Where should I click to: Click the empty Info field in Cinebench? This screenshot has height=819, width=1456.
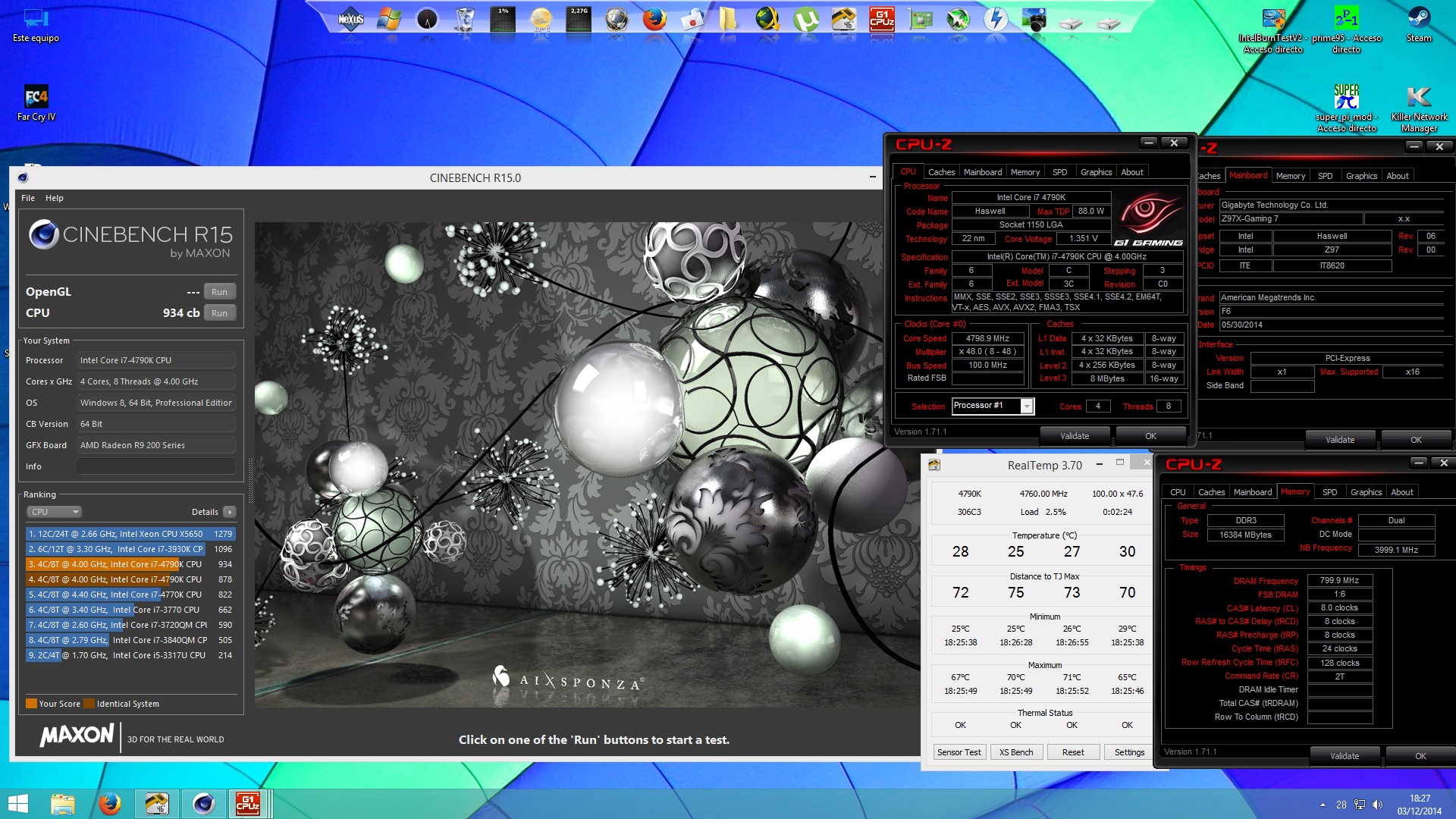point(155,466)
